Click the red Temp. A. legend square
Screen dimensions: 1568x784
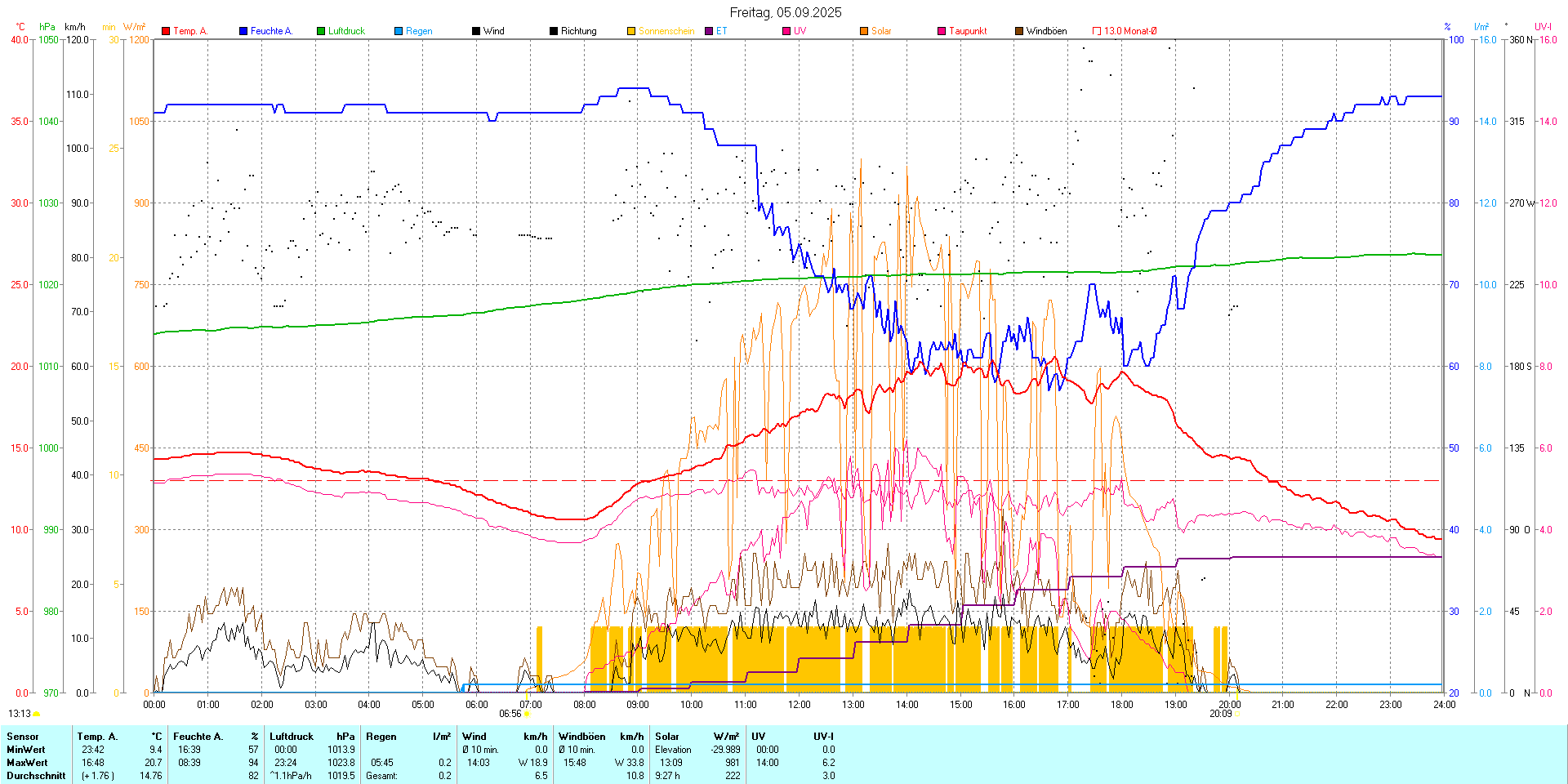pos(166,31)
